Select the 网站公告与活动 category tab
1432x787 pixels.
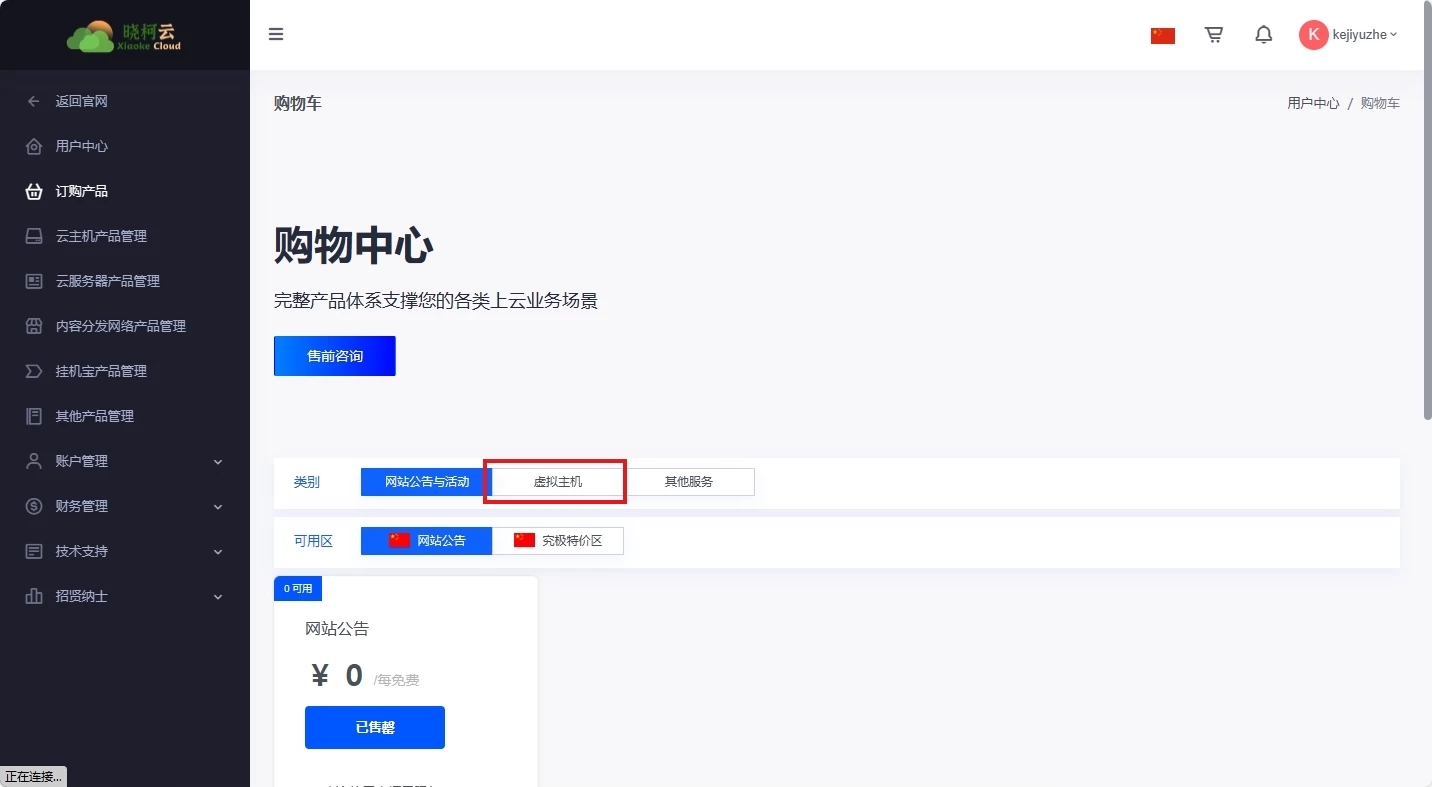(427, 482)
